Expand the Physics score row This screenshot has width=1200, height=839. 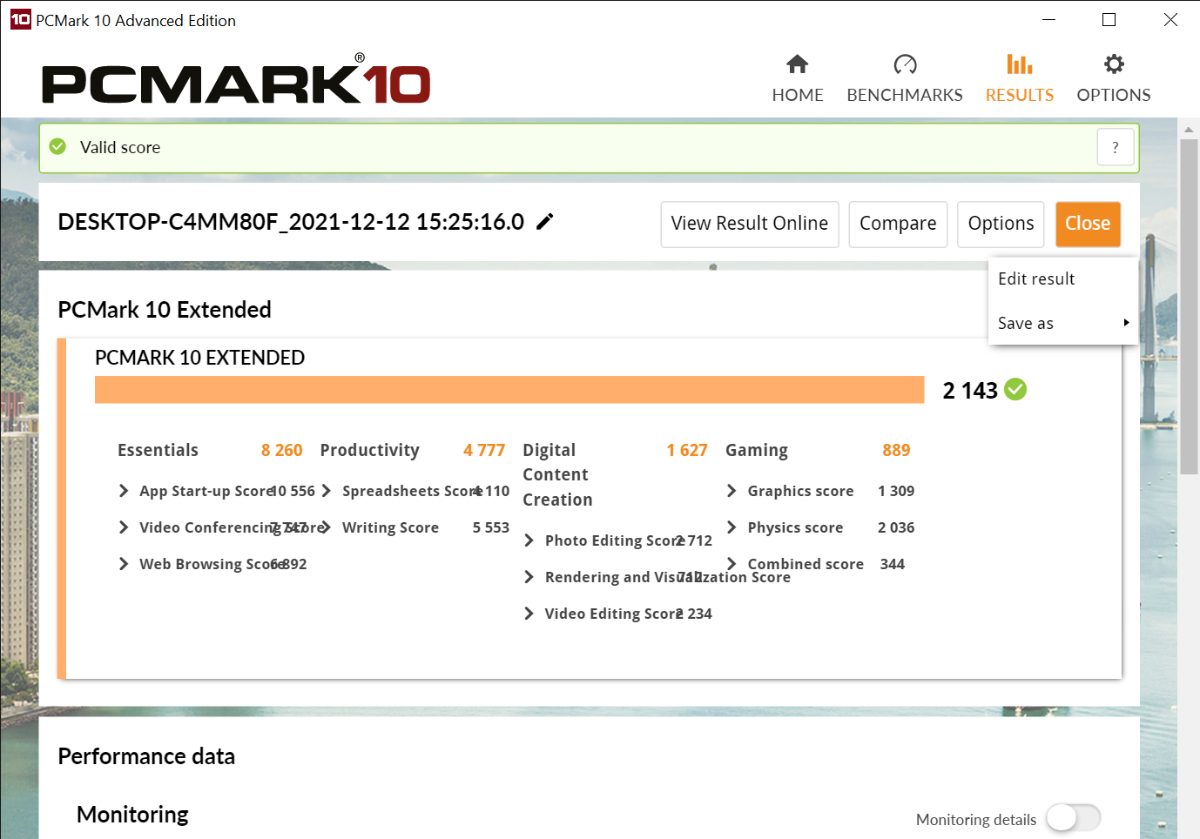(732, 528)
